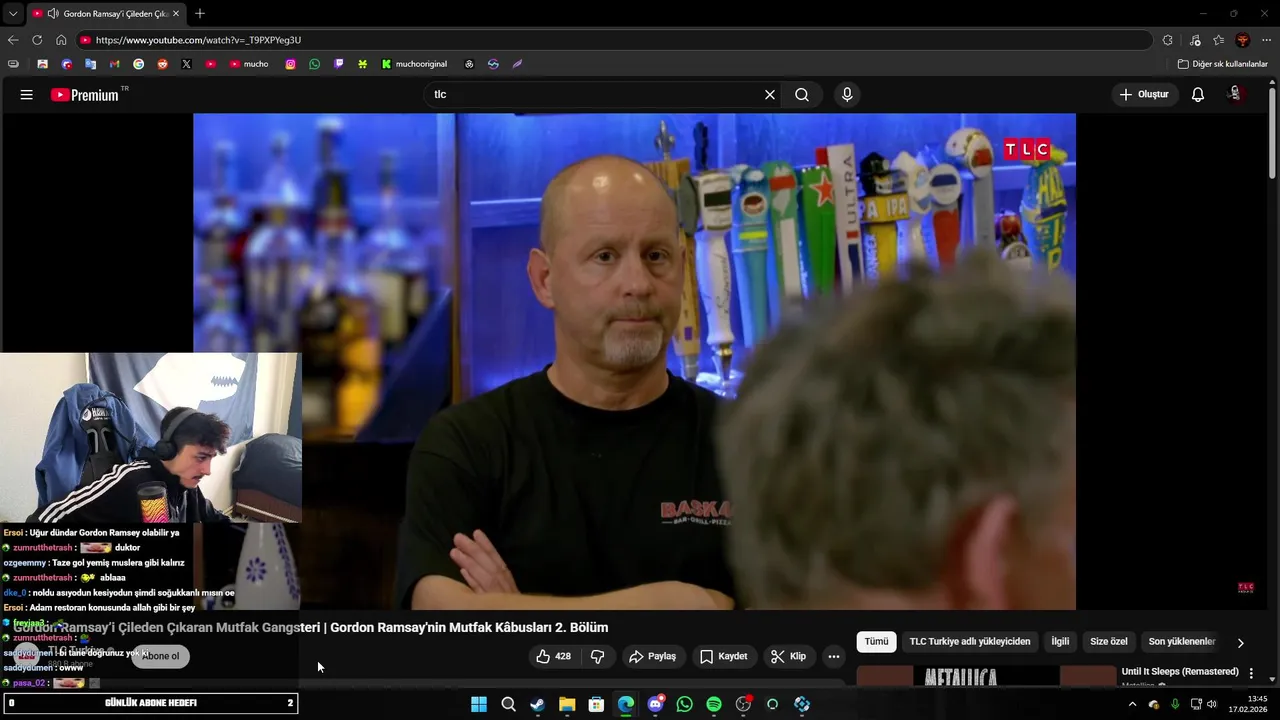Clear the 'tlc' search text
This screenshot has width=1280, height=720.
tap(770, 94)
